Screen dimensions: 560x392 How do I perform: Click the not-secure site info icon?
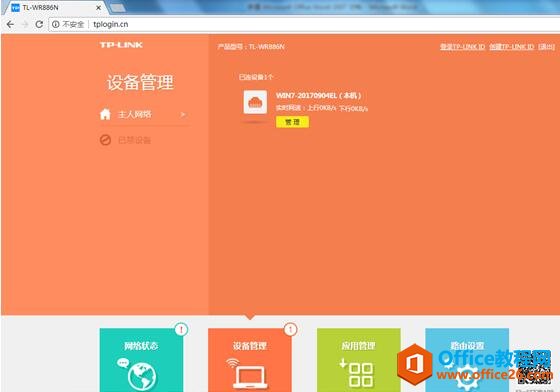(x=56, y=24)
